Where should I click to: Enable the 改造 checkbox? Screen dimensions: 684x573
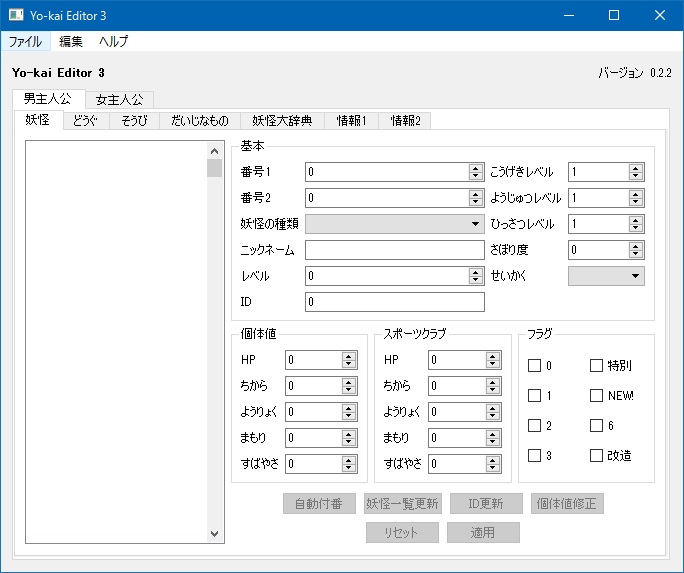pyautogui.click(x=596, y=456)
